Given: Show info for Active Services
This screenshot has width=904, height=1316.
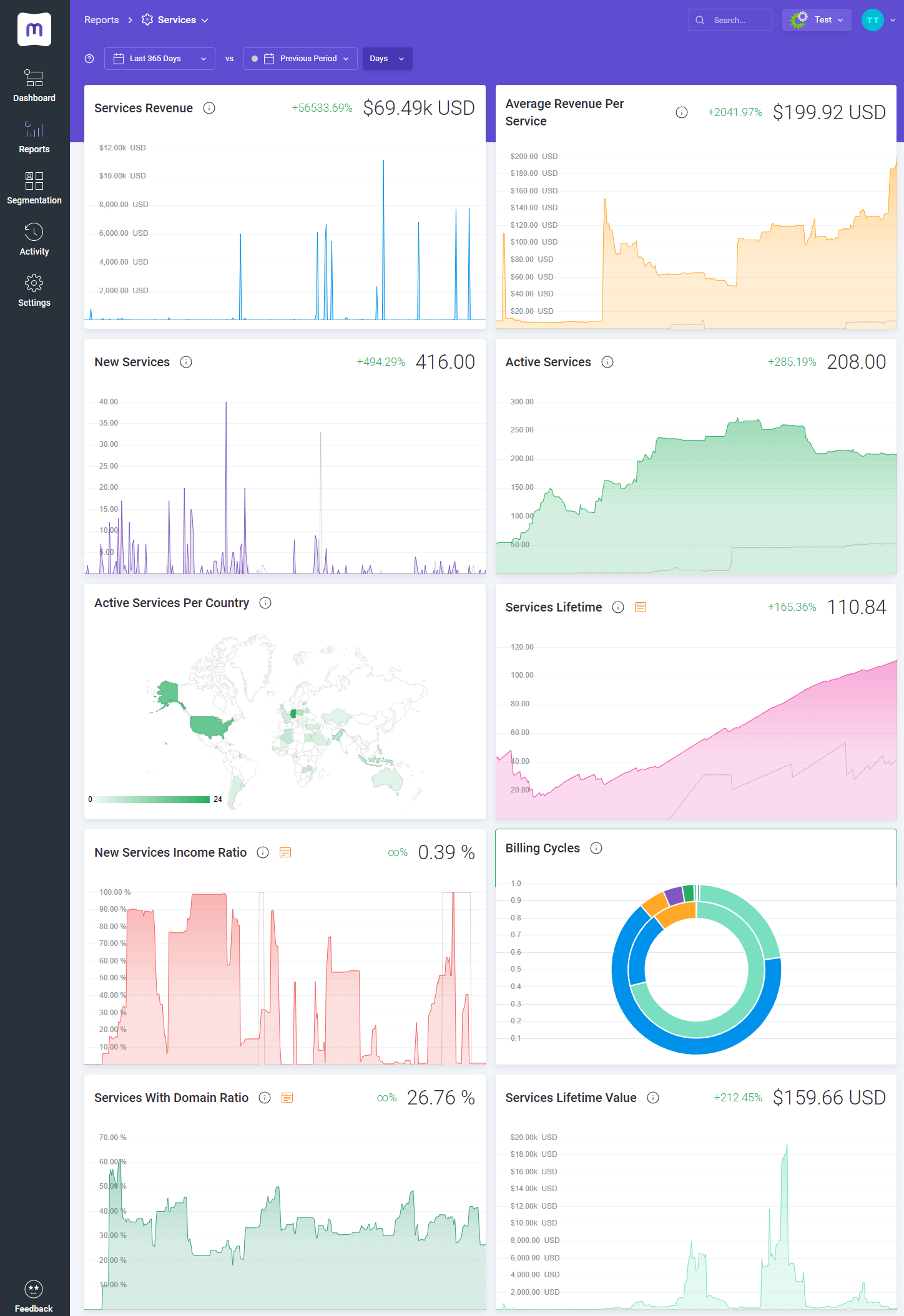Looking at the screenshot, I should (607, 362).
